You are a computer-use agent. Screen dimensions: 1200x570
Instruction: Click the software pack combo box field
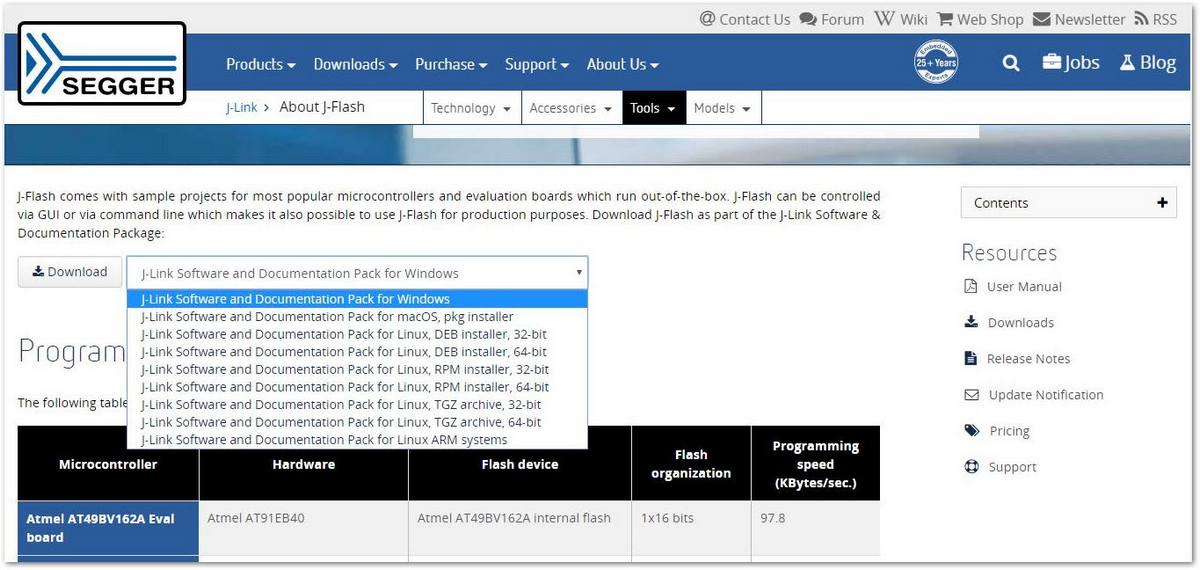pos(357,273)
